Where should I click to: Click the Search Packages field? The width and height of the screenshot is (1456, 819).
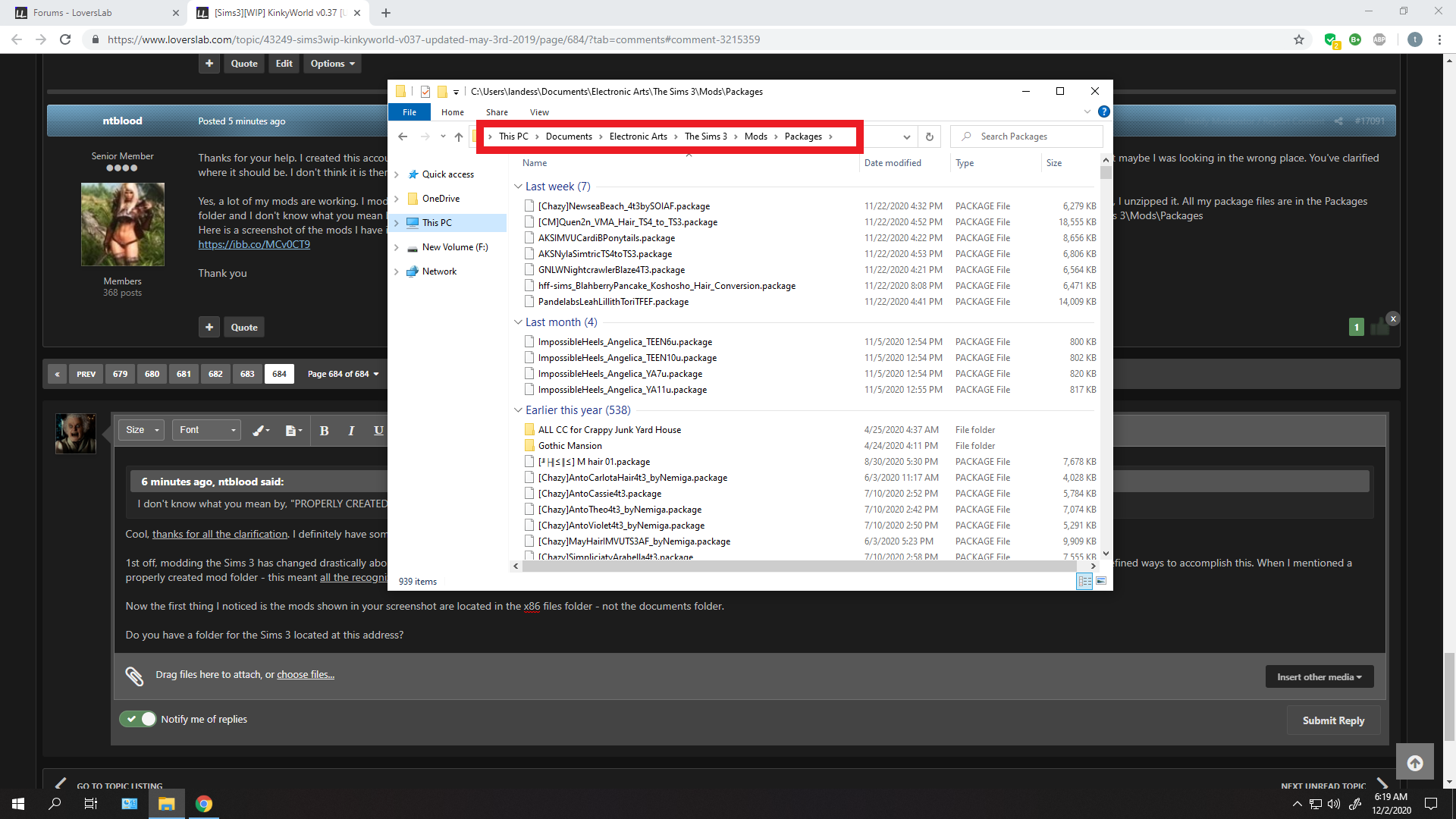point(1027,136)
